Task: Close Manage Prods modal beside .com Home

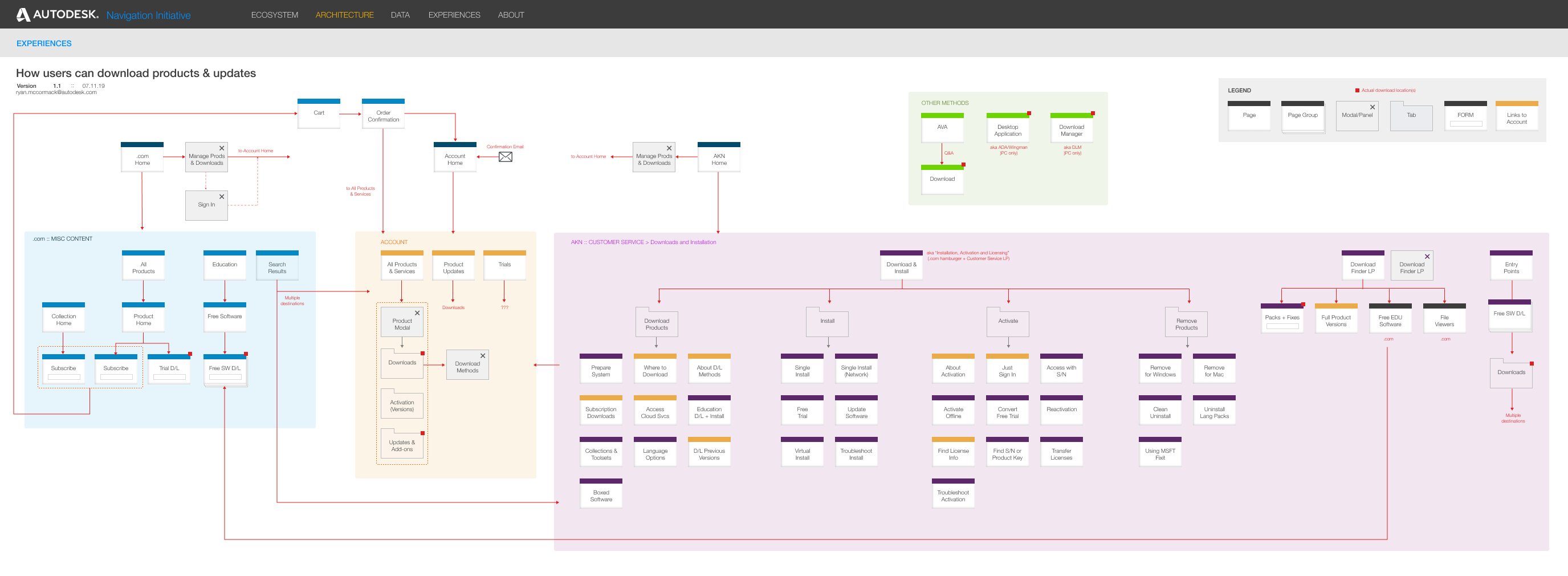Action: [x=222, y=148]
